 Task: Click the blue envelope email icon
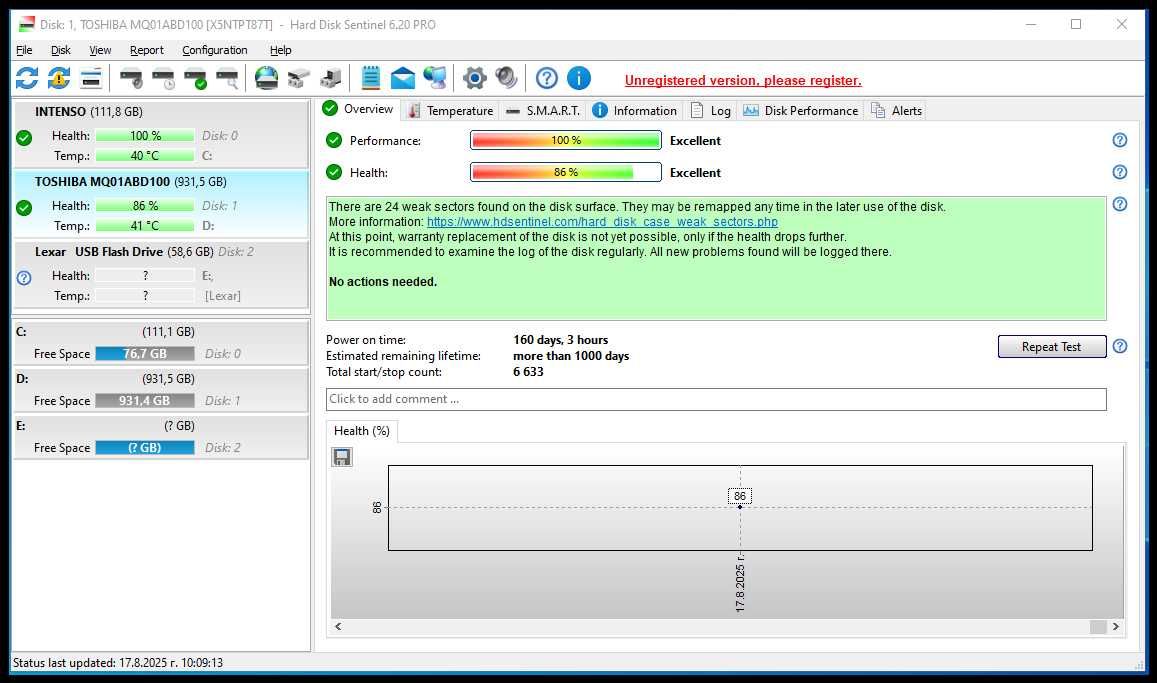(403, 78)
